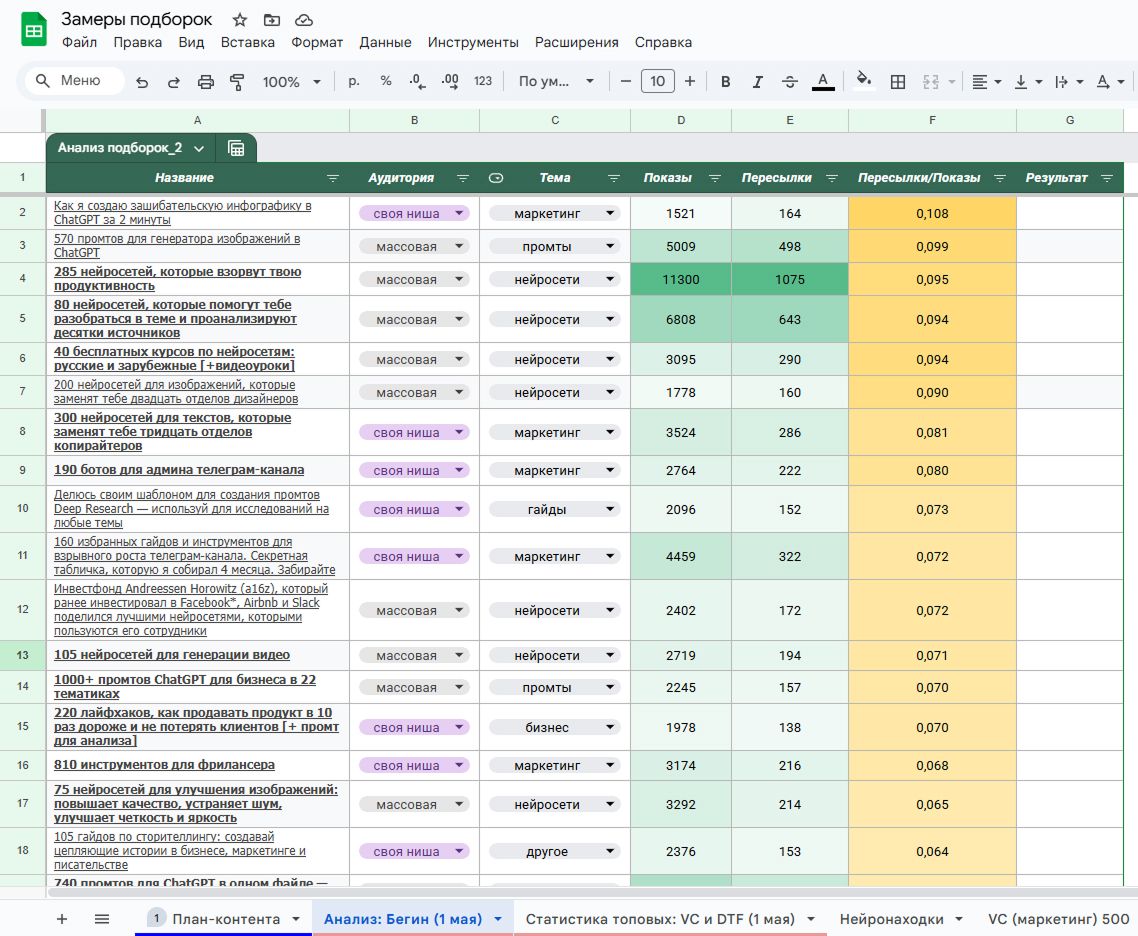Click the Undo arrow icon
The image size is (1138, 936).
tap(142, 82)
